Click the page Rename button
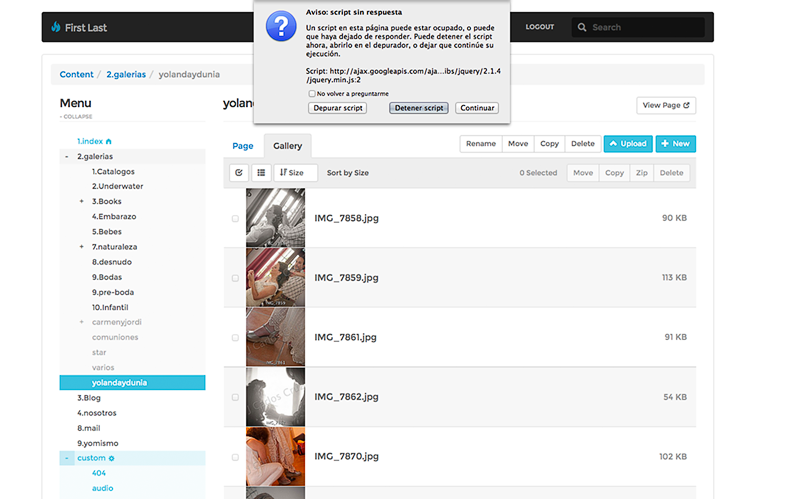 (x=481, y=144)
